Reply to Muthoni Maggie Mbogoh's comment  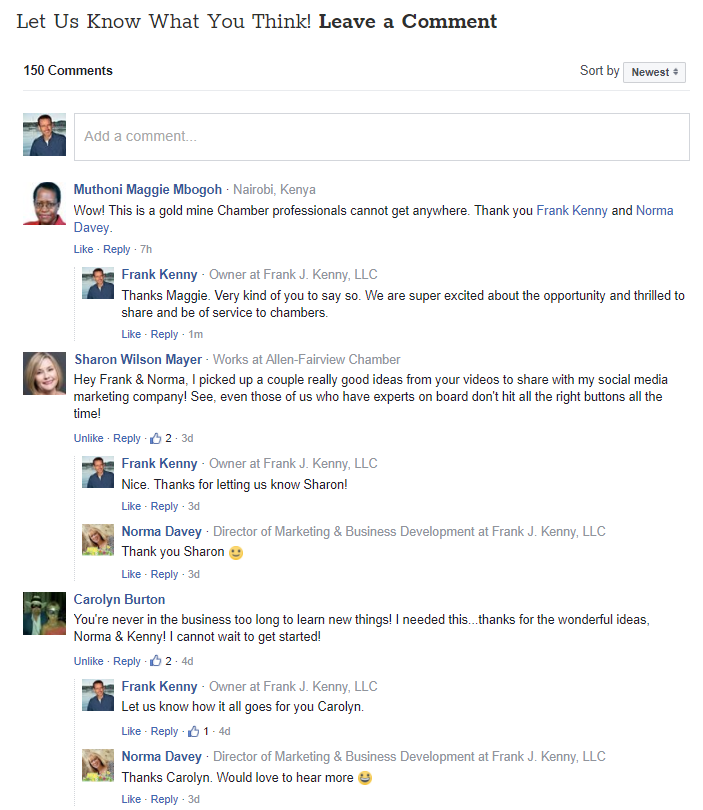117,249
